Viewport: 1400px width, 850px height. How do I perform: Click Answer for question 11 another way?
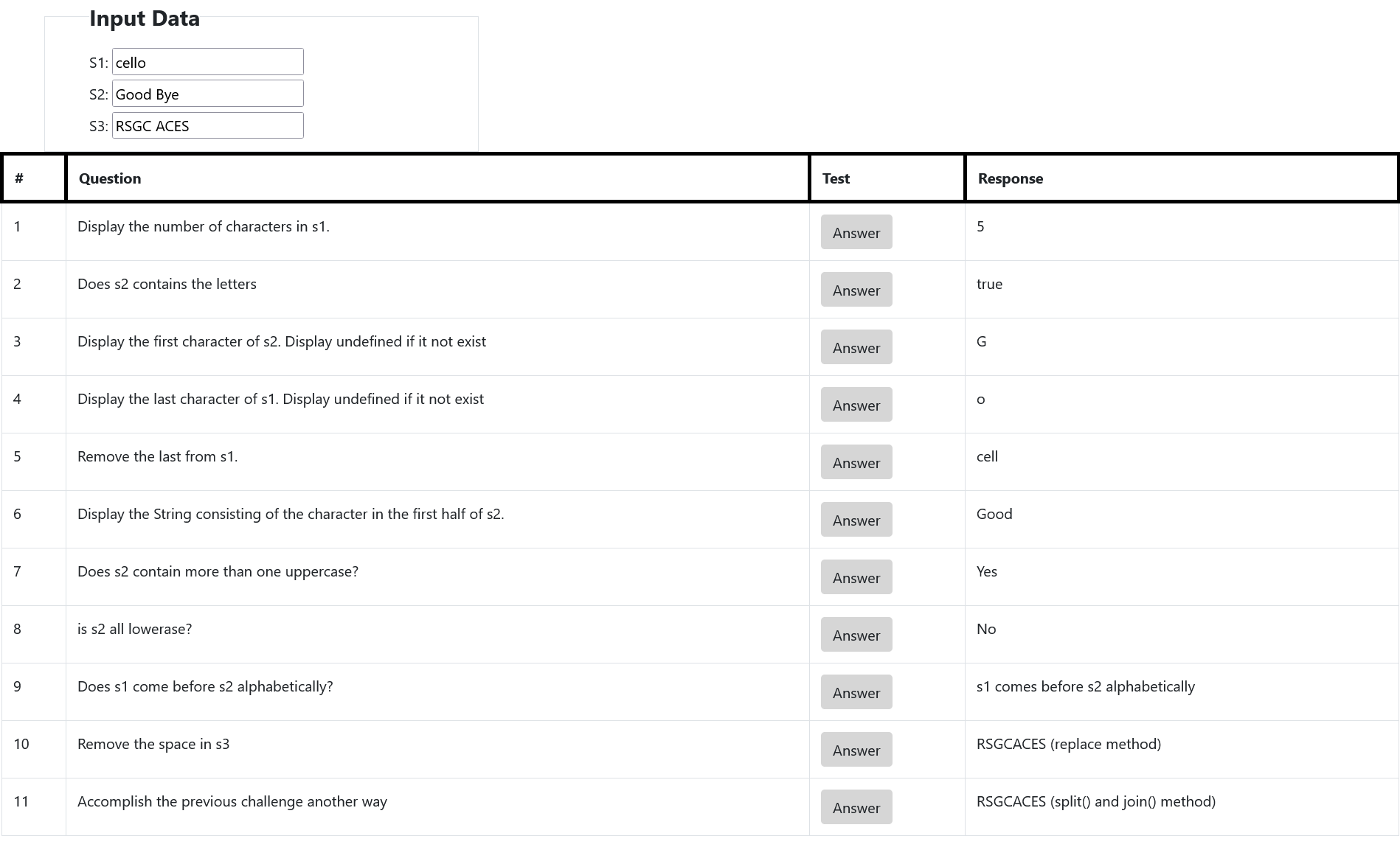(856, 807)
